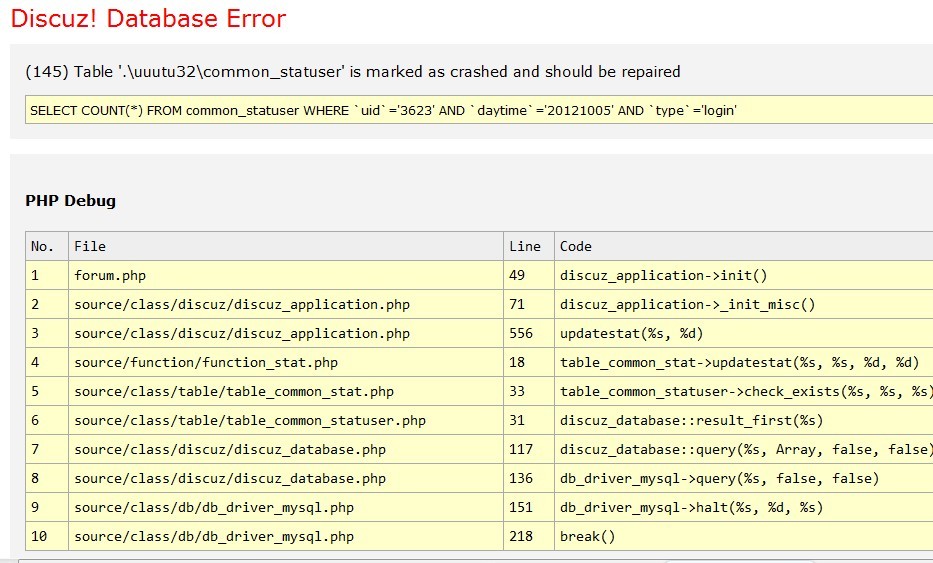Click the 'Line' column header
The image size is (933, 563).
pos(525,246)
